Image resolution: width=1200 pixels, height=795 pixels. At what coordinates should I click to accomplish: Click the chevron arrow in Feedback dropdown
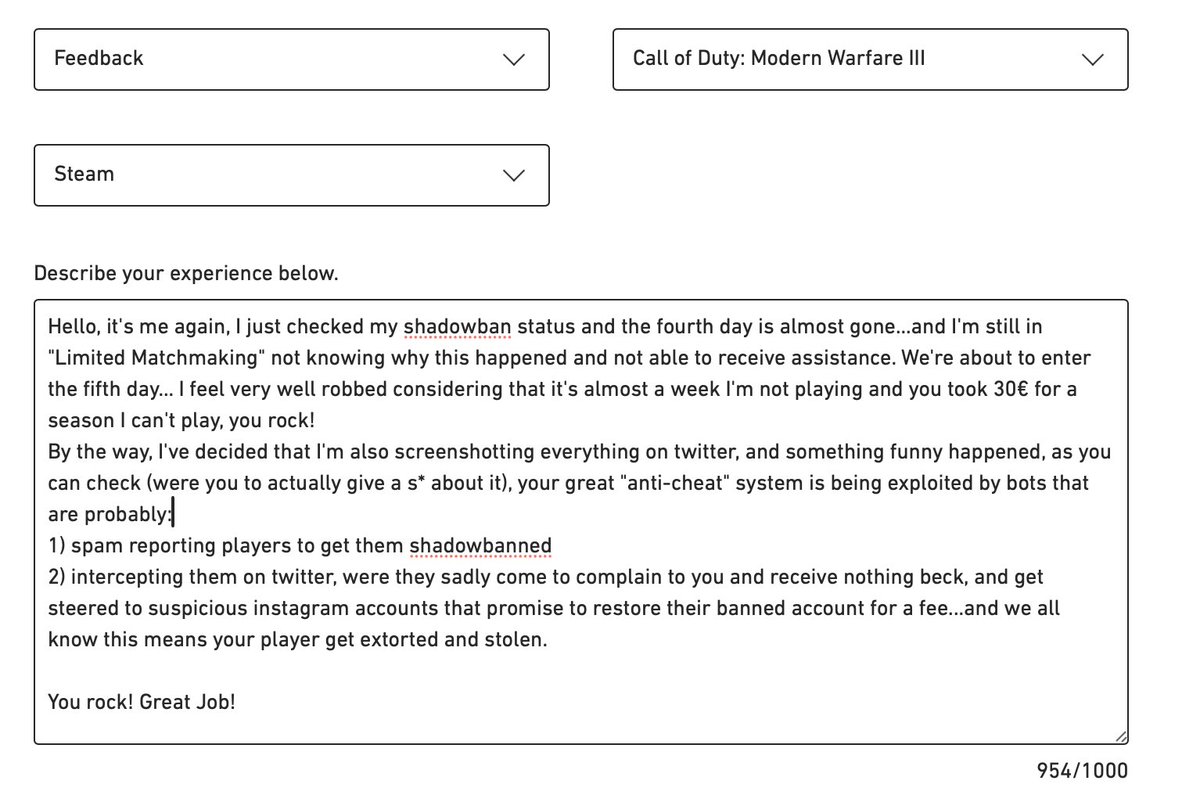coord(514,60)
